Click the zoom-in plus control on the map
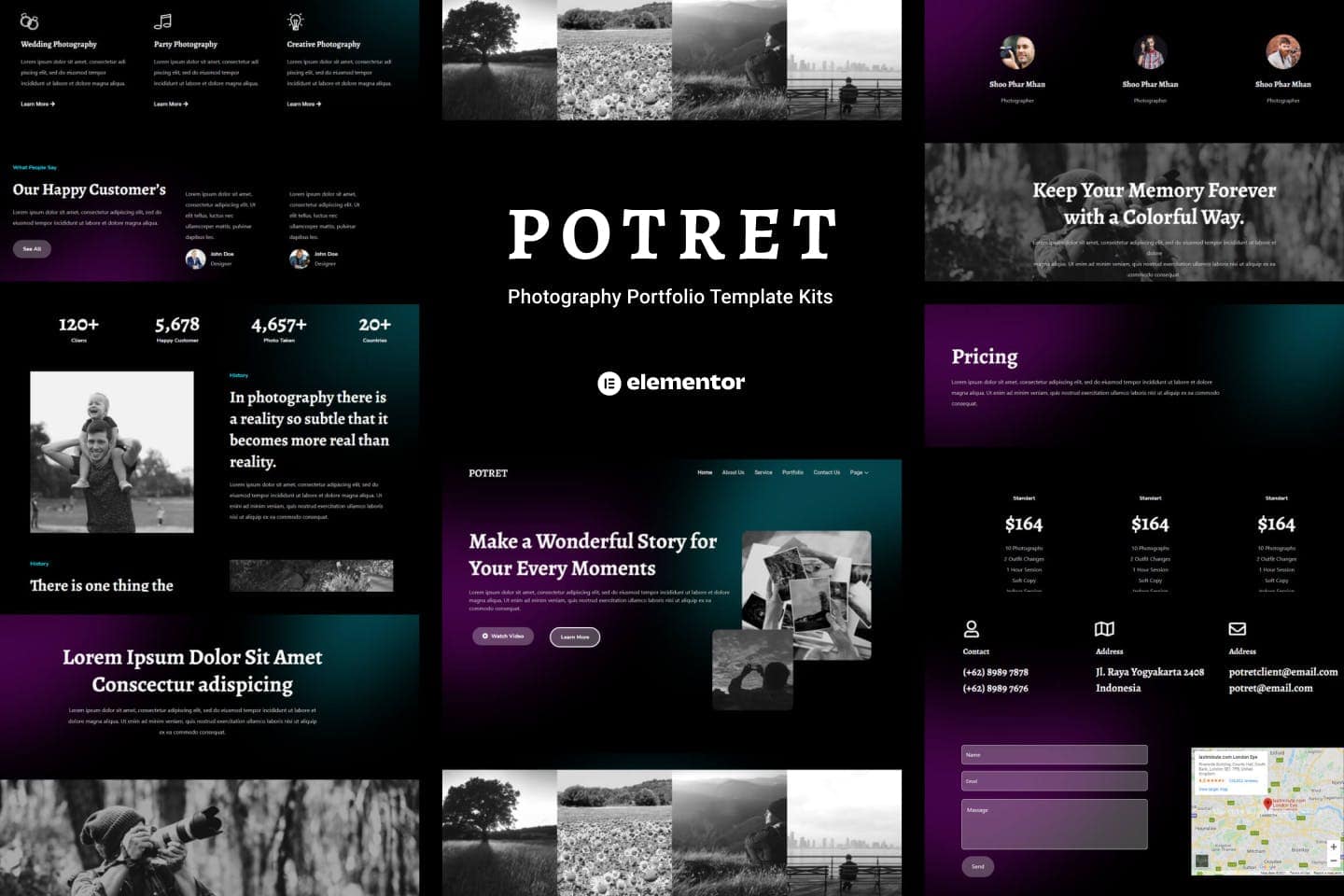Image resolution: width=1344 pixels, height=896 pixels. point(1334,847)
